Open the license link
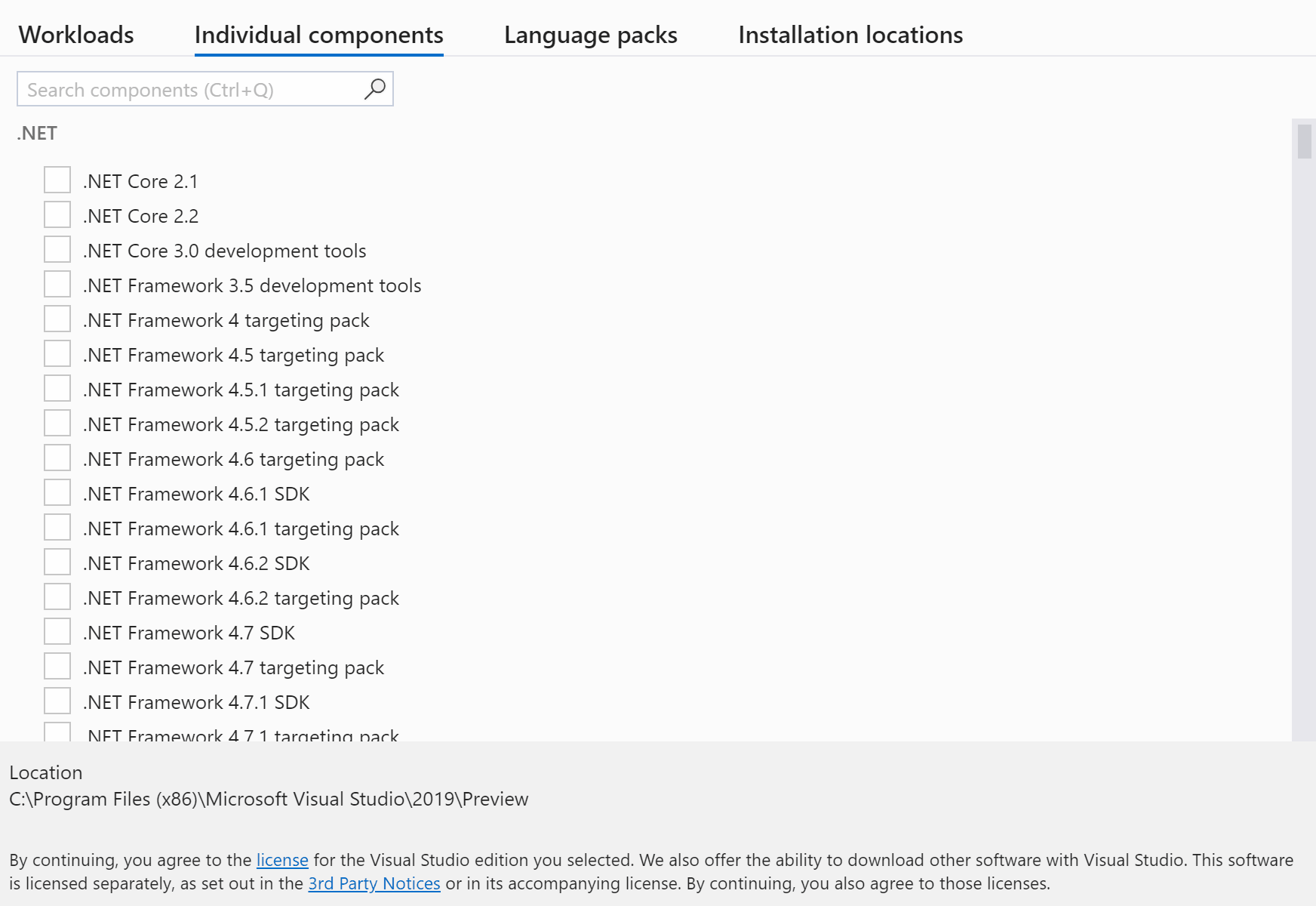1316x906 pixels. [x=281, y=860]
